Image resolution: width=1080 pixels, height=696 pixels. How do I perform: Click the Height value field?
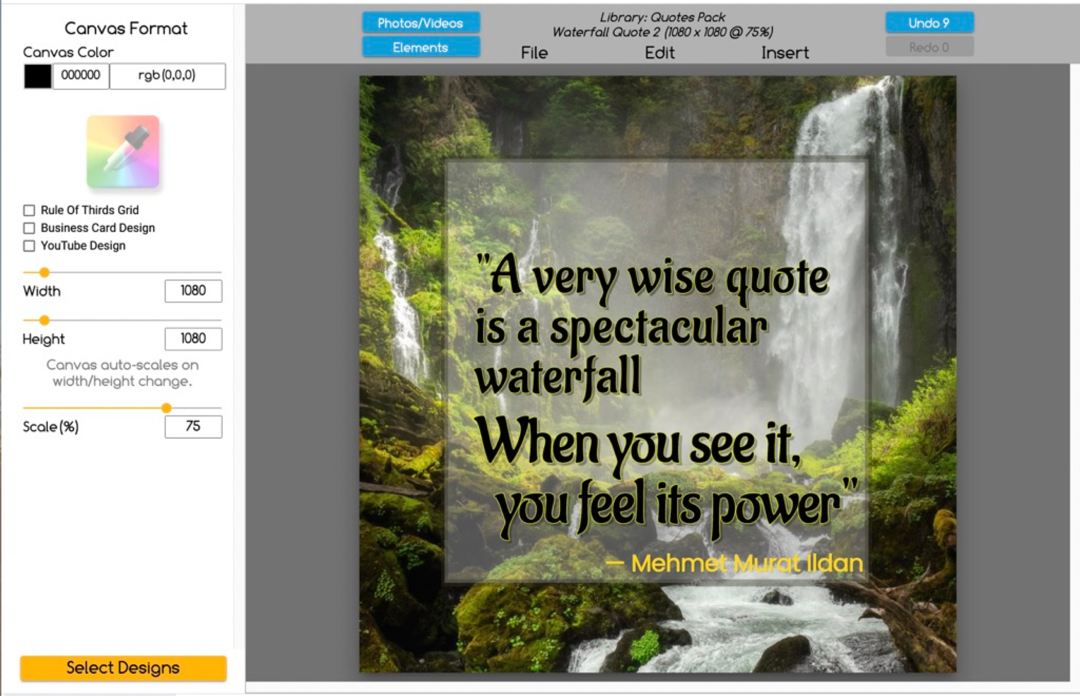(x=194, y=338)
